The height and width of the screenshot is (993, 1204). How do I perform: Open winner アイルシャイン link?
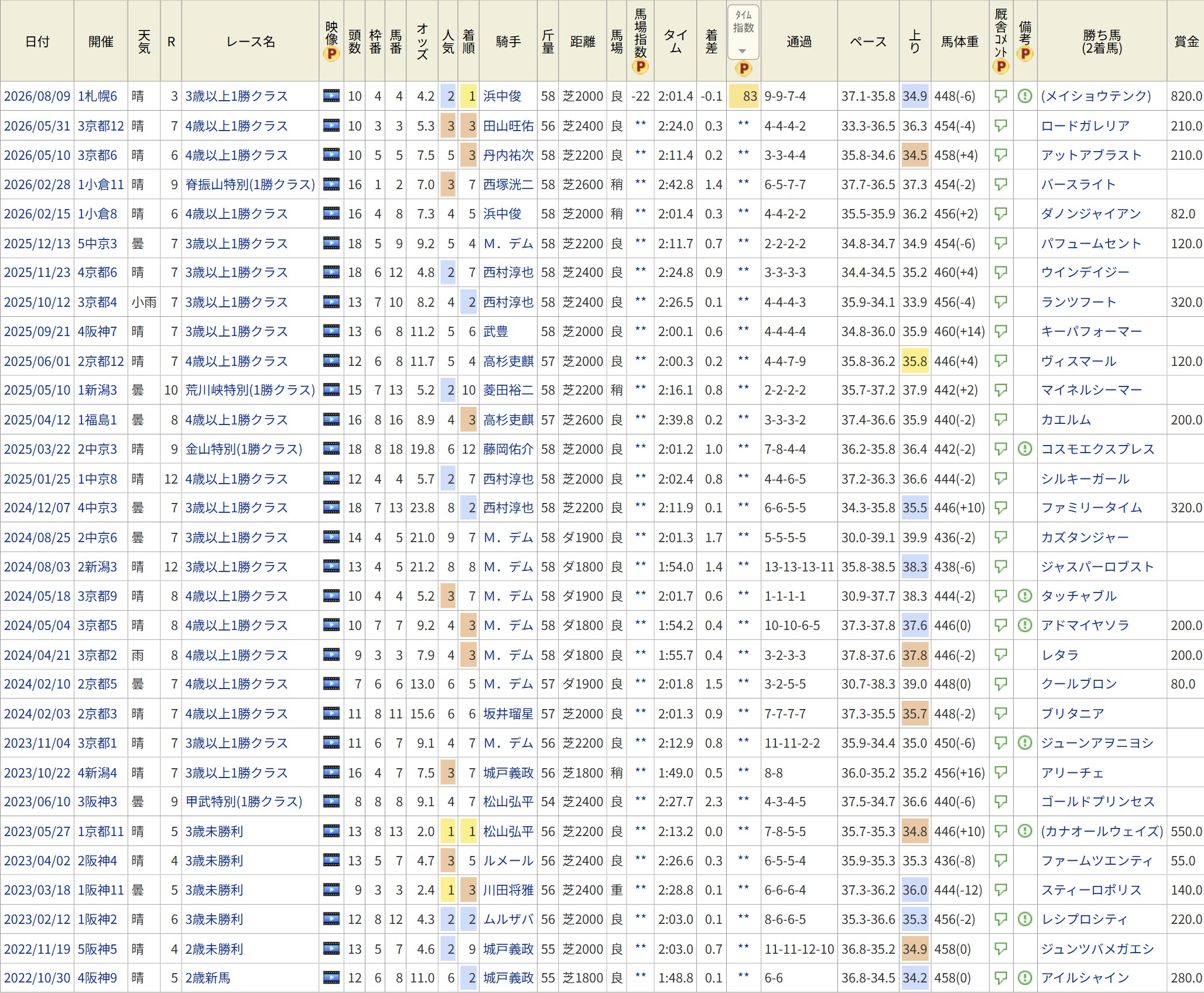(1085, 978)
